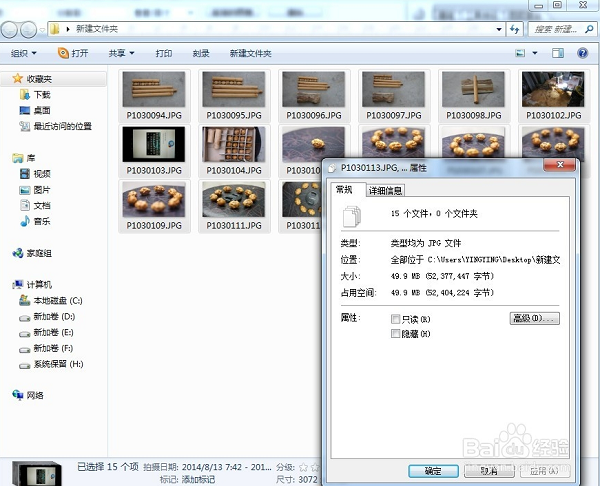The width and height of the screenshot is (600, 486).
Task: Click the change view icon in the toolbar
Action: [x=520, y=53]
